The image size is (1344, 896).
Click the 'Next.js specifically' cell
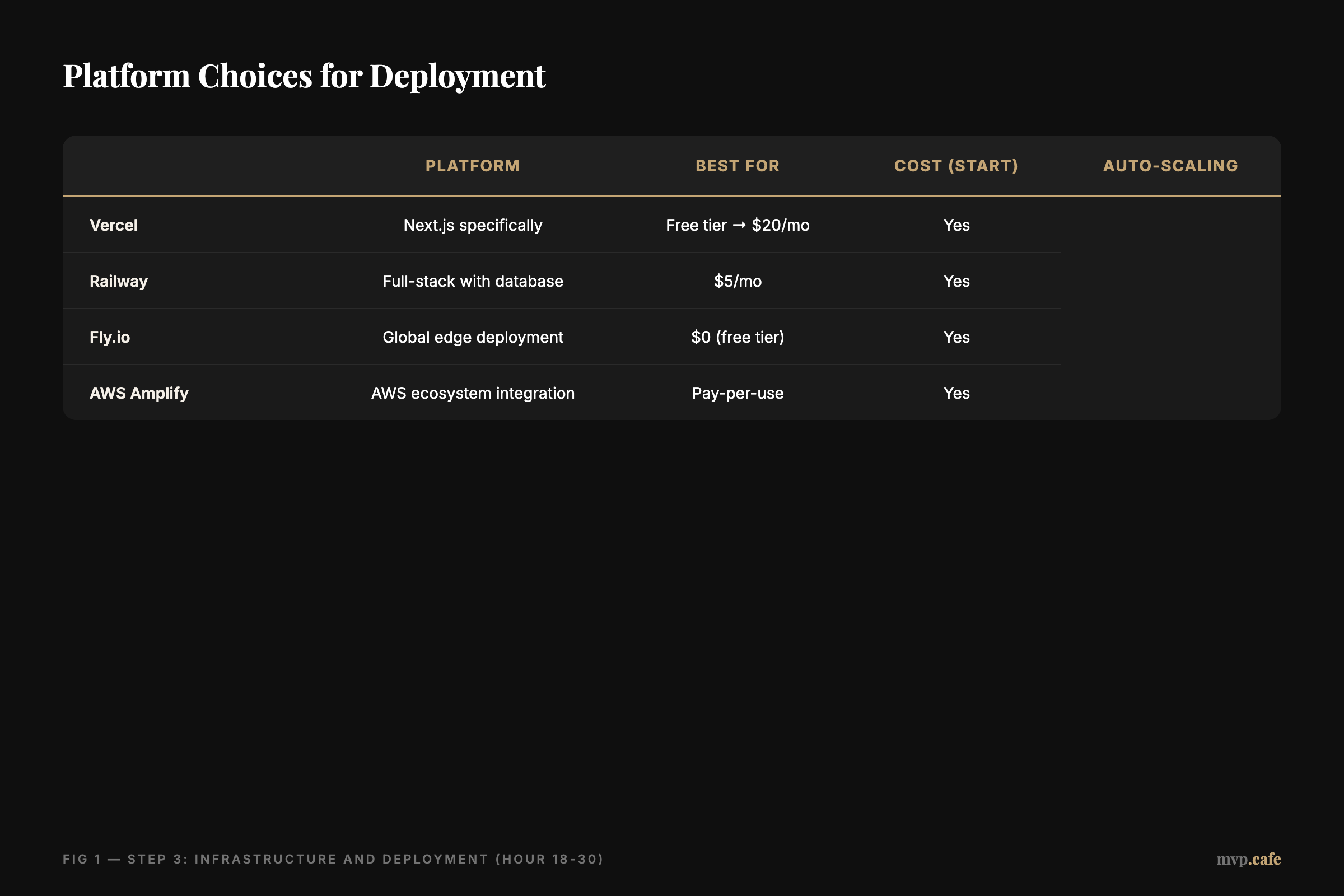pos(473,225)
